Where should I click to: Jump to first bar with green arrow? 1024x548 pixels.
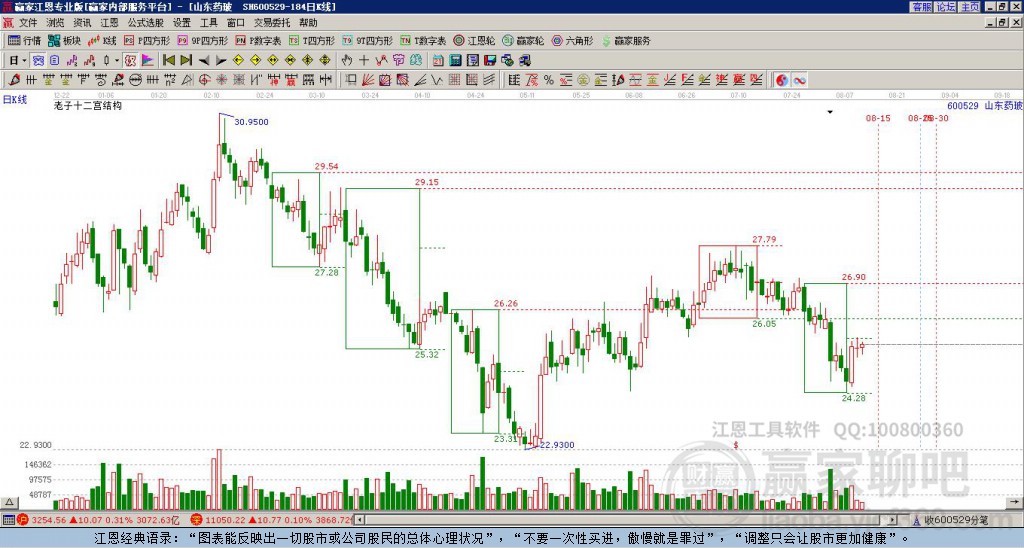pos(168,60)
